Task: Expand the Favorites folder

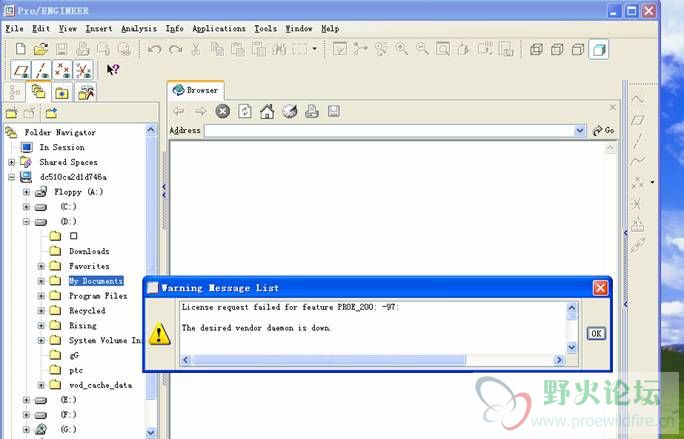Action: [41, 266]
